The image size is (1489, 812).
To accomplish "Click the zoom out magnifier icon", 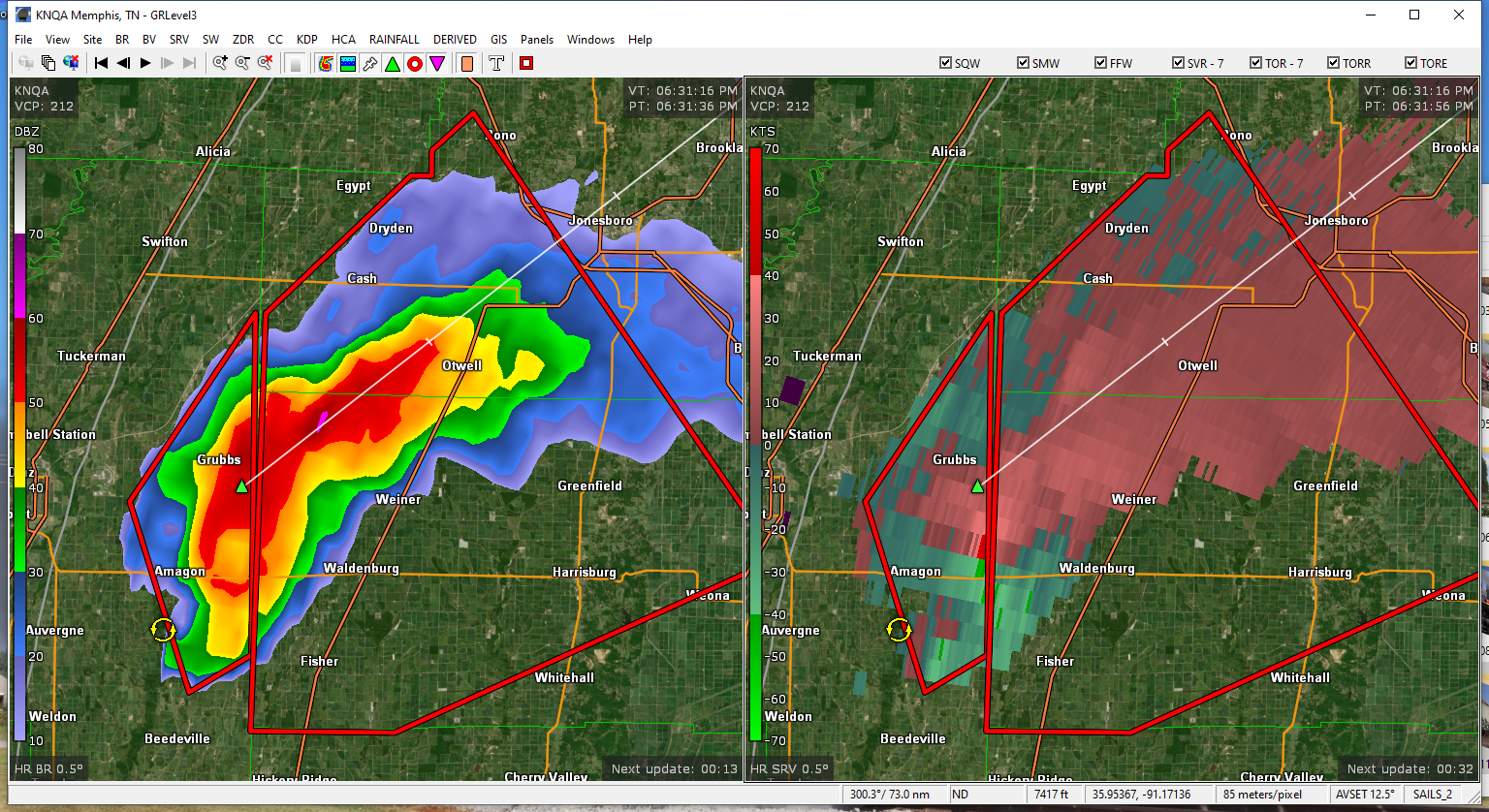I will coord(242,63).
